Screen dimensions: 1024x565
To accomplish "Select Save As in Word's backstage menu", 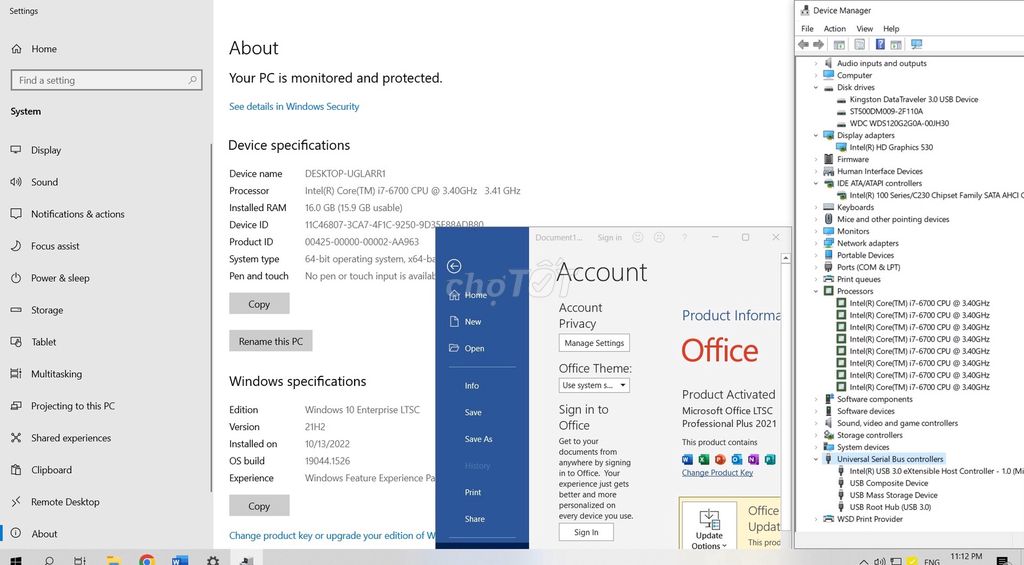I will tap(479, 439).
